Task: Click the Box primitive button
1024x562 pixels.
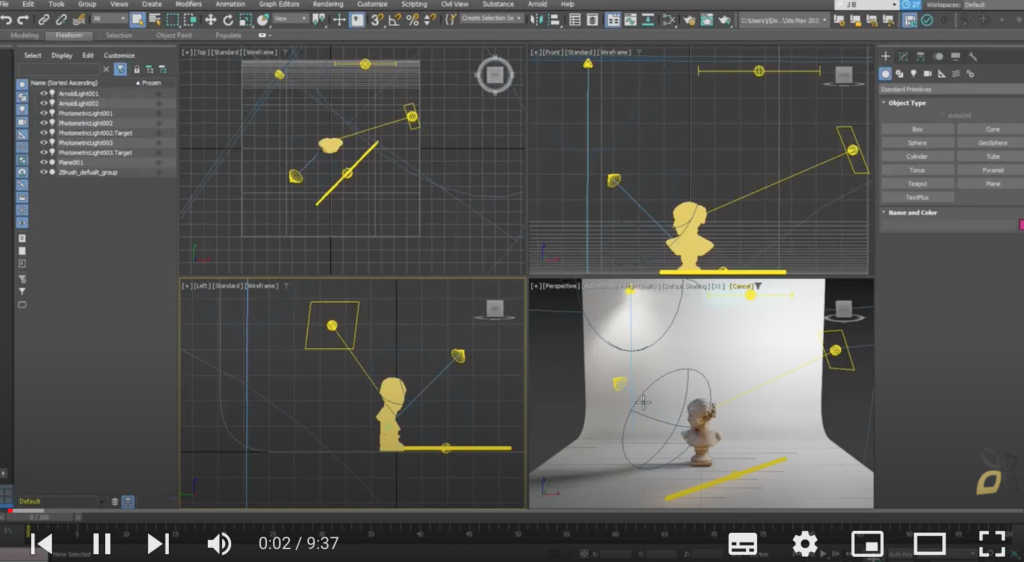Action: pyautogui.click(x=918, y=129)
